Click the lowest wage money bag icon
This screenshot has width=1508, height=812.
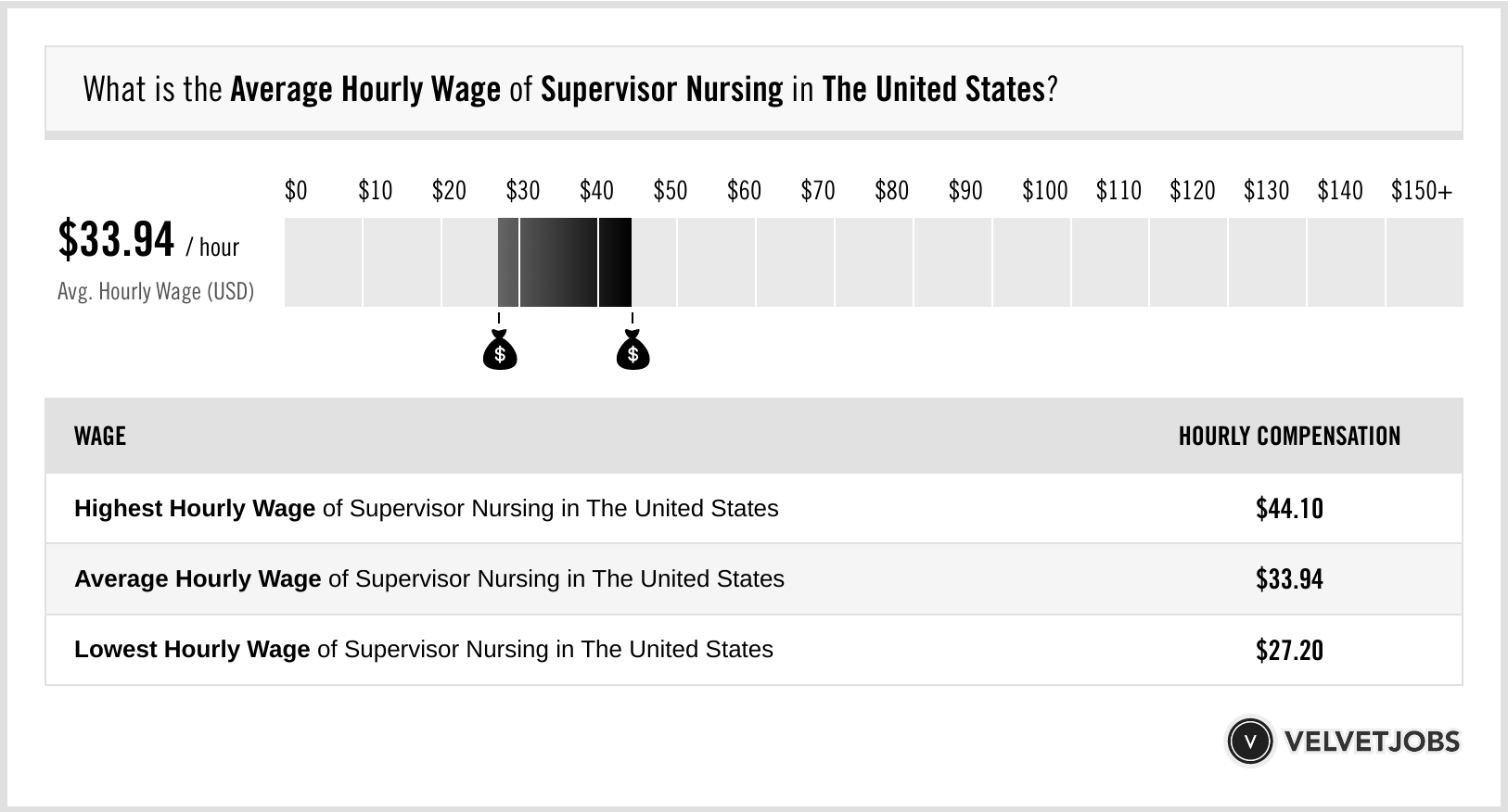click(500, 350)
